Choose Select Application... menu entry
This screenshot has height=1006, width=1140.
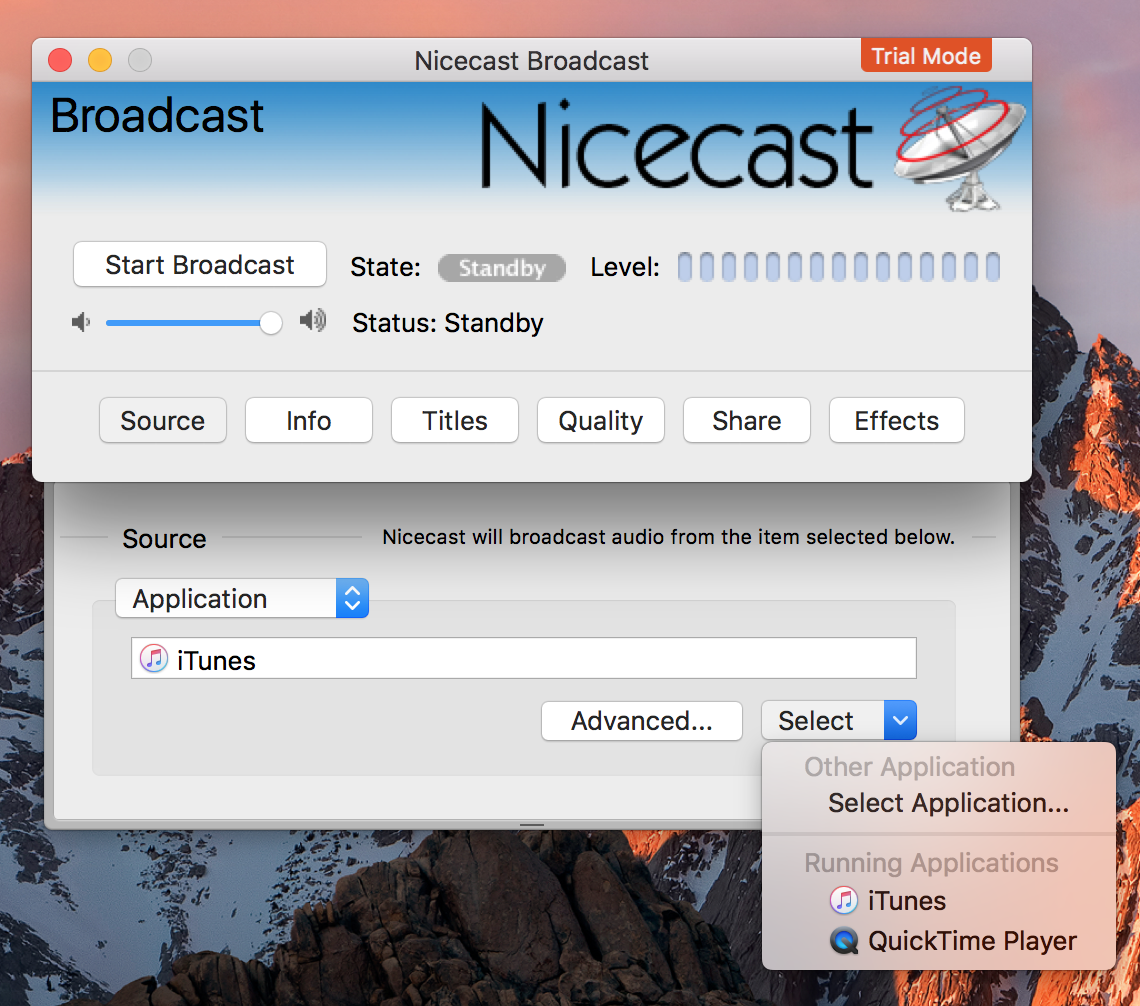(939, 802)
